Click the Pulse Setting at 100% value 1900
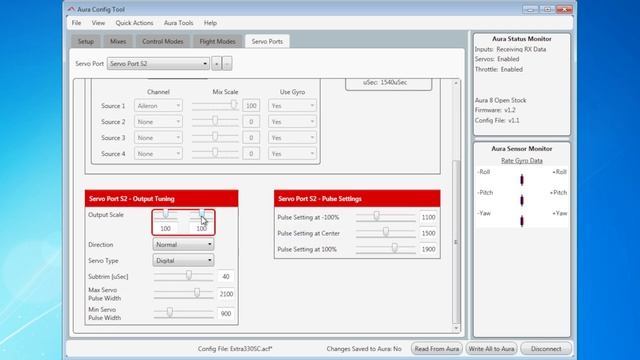 [x=428, y=249]
